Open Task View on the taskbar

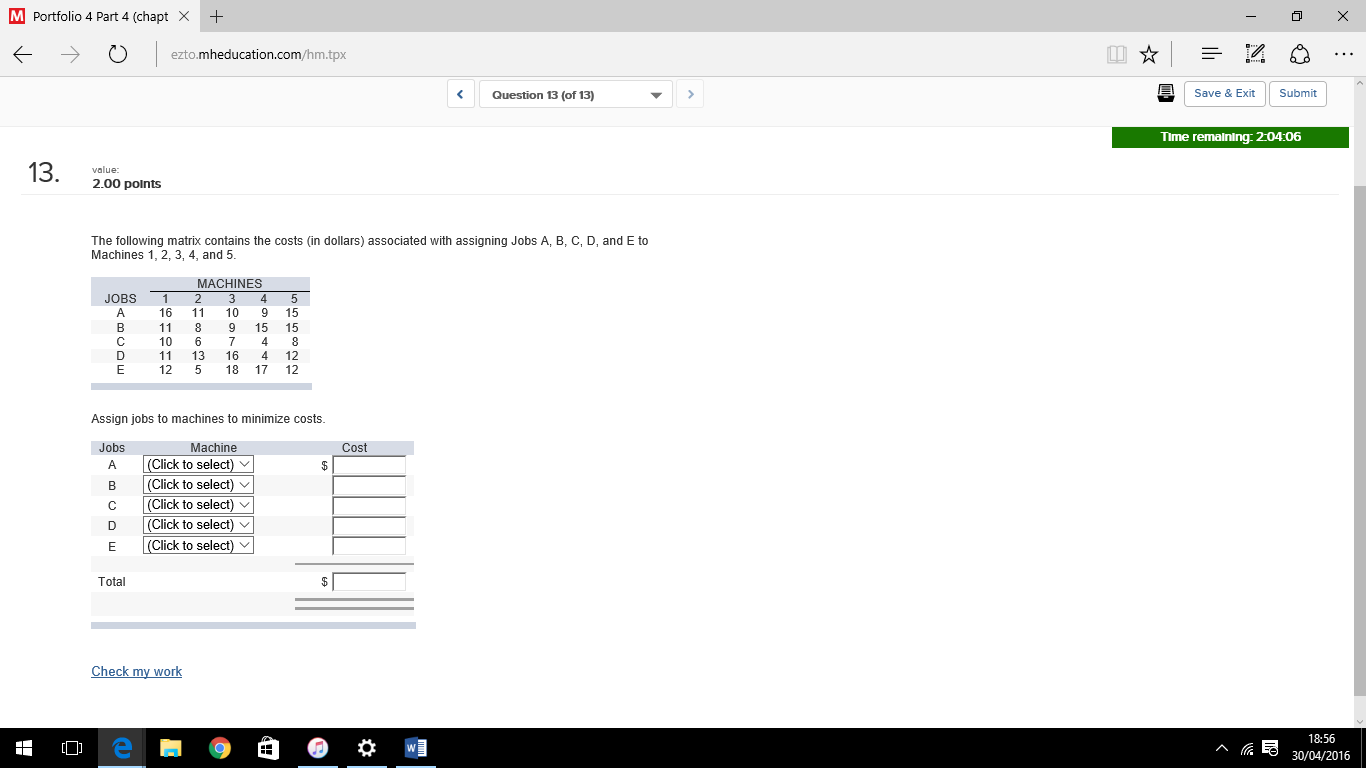[72, 748]
